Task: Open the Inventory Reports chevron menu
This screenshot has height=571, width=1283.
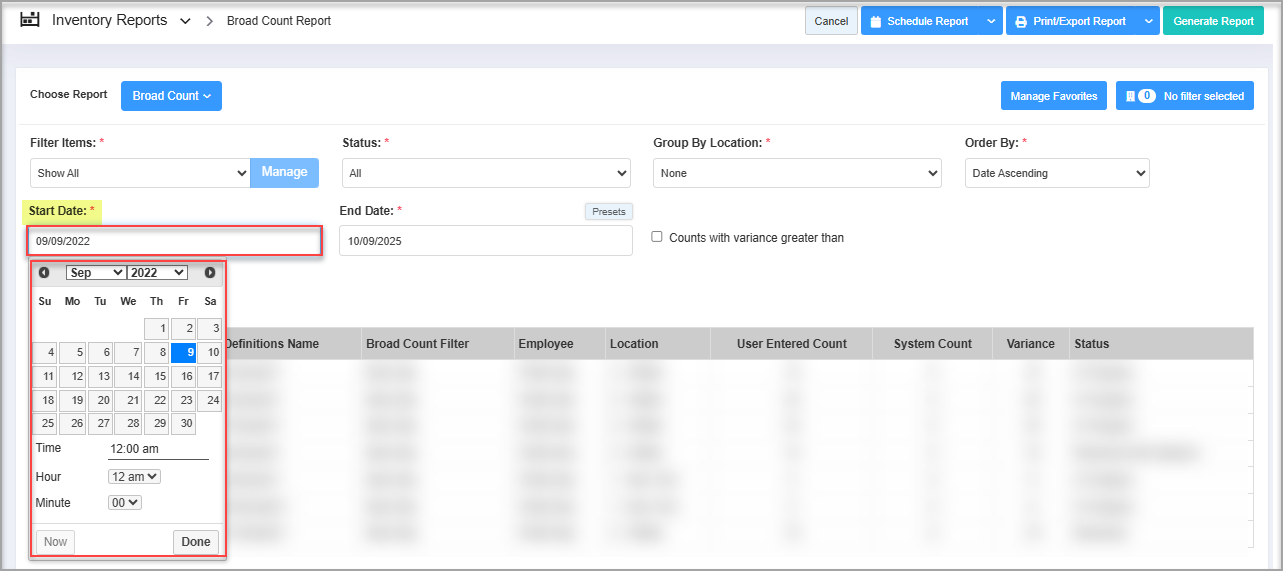Action: pyautogui.click(x=185, y=21)
